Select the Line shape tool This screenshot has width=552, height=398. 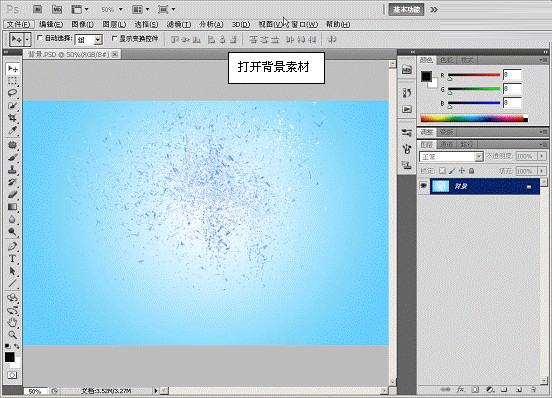[12, 283]
